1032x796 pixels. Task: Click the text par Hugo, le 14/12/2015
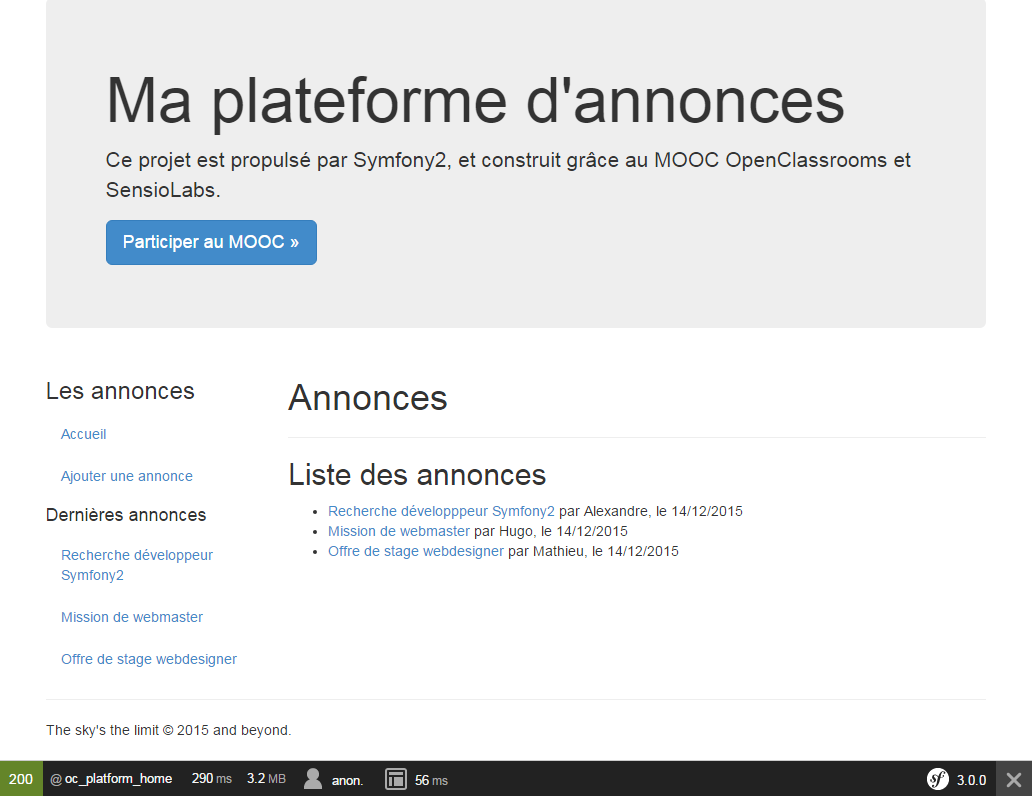pyautogui.click(x=551, y=531)
